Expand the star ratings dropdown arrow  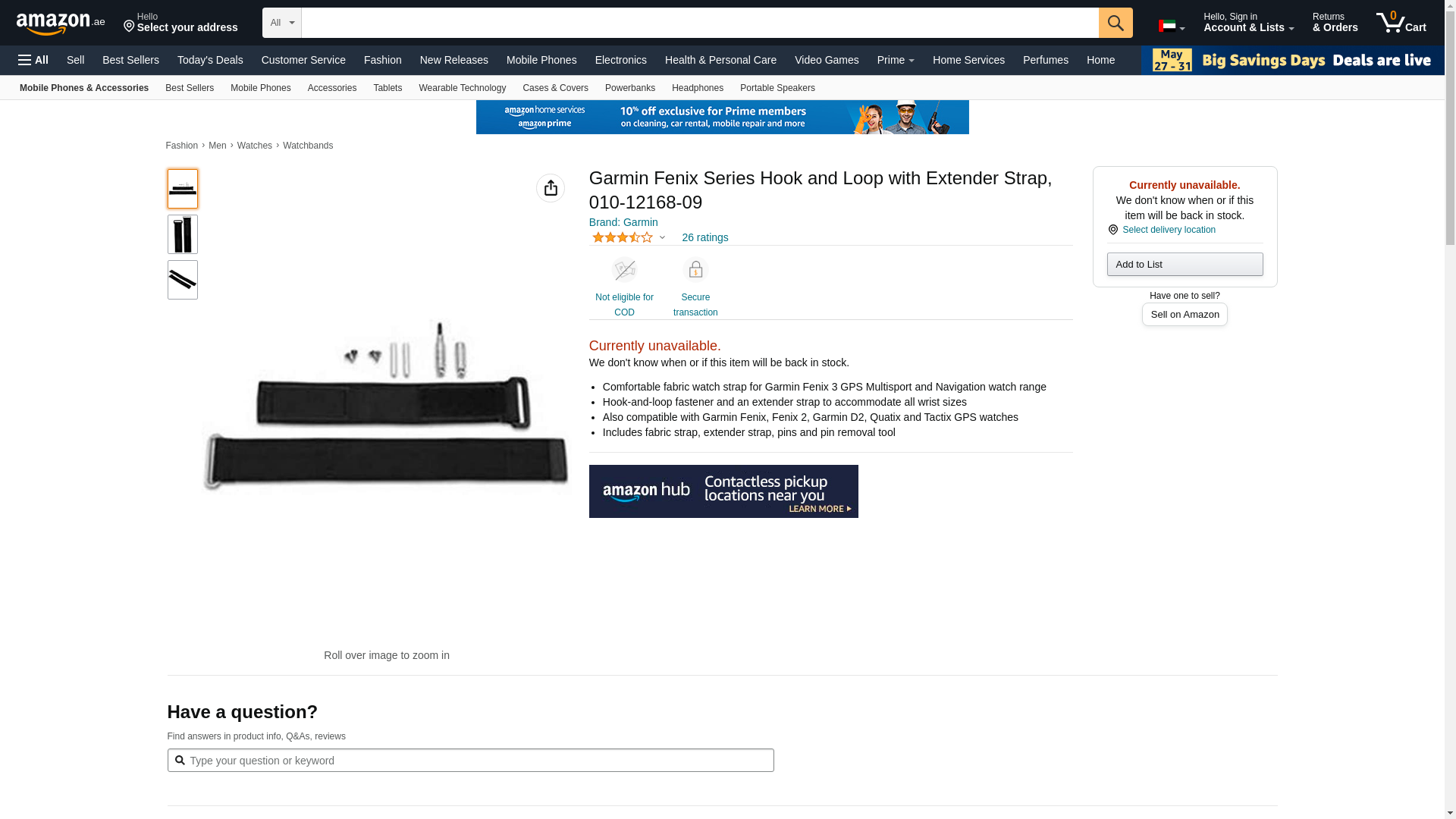[x=662, y=237]
